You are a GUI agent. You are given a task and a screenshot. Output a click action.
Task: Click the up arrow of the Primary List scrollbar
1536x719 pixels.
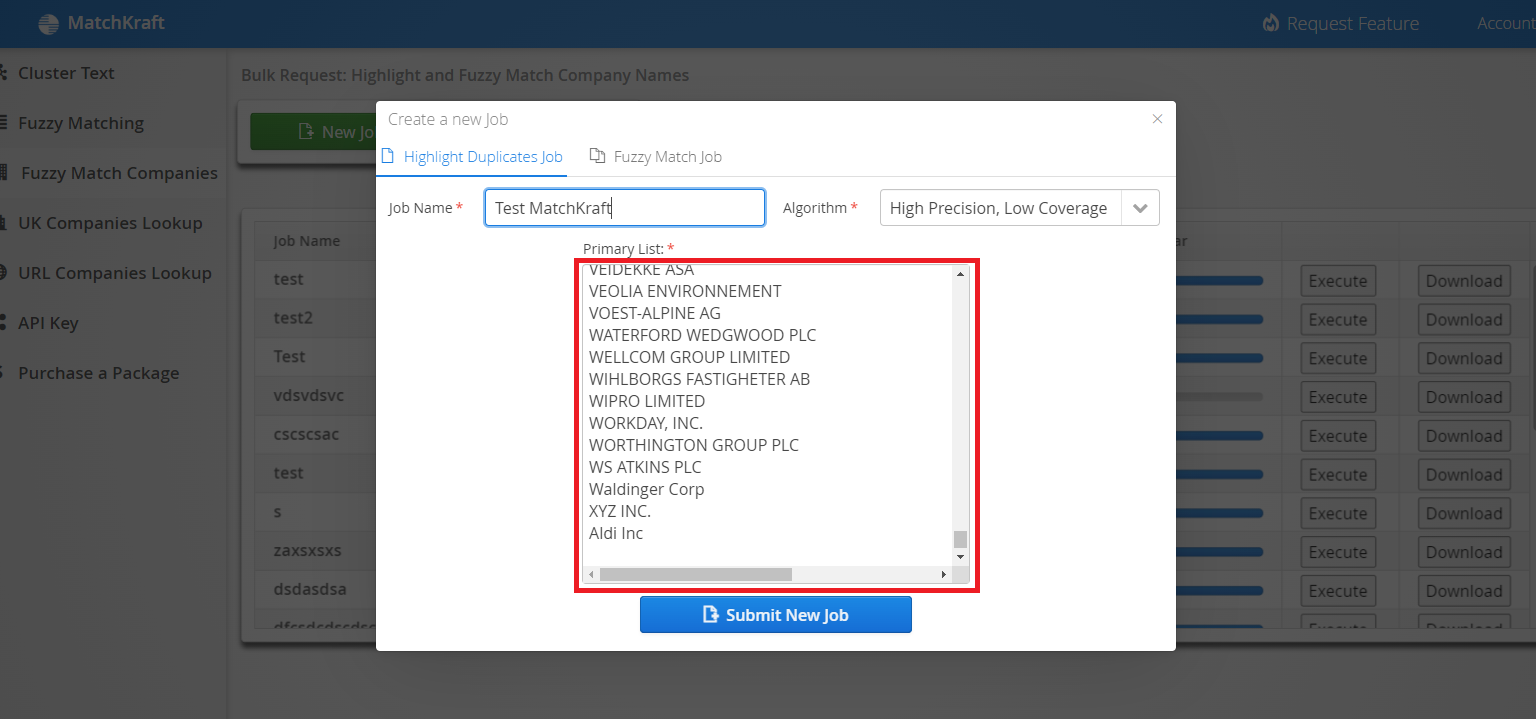tap(960, 274)
